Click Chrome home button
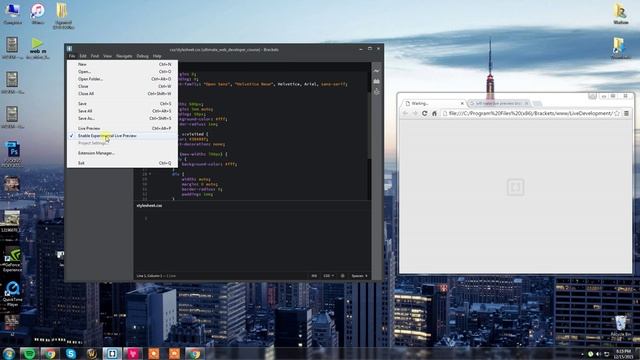Screen dimensions: 640x360 click(x=434, y=113)
